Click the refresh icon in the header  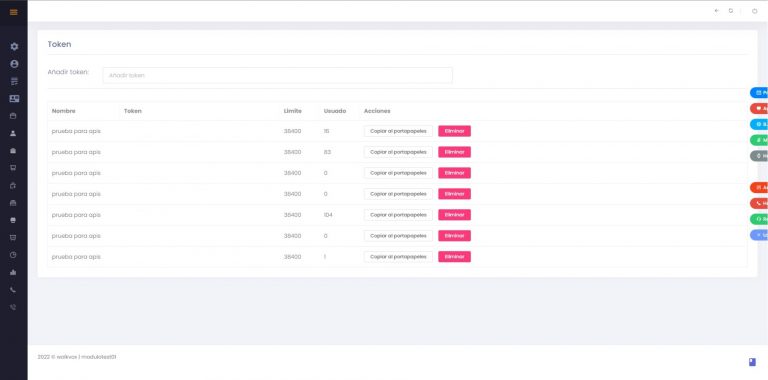tap(731, 11)
